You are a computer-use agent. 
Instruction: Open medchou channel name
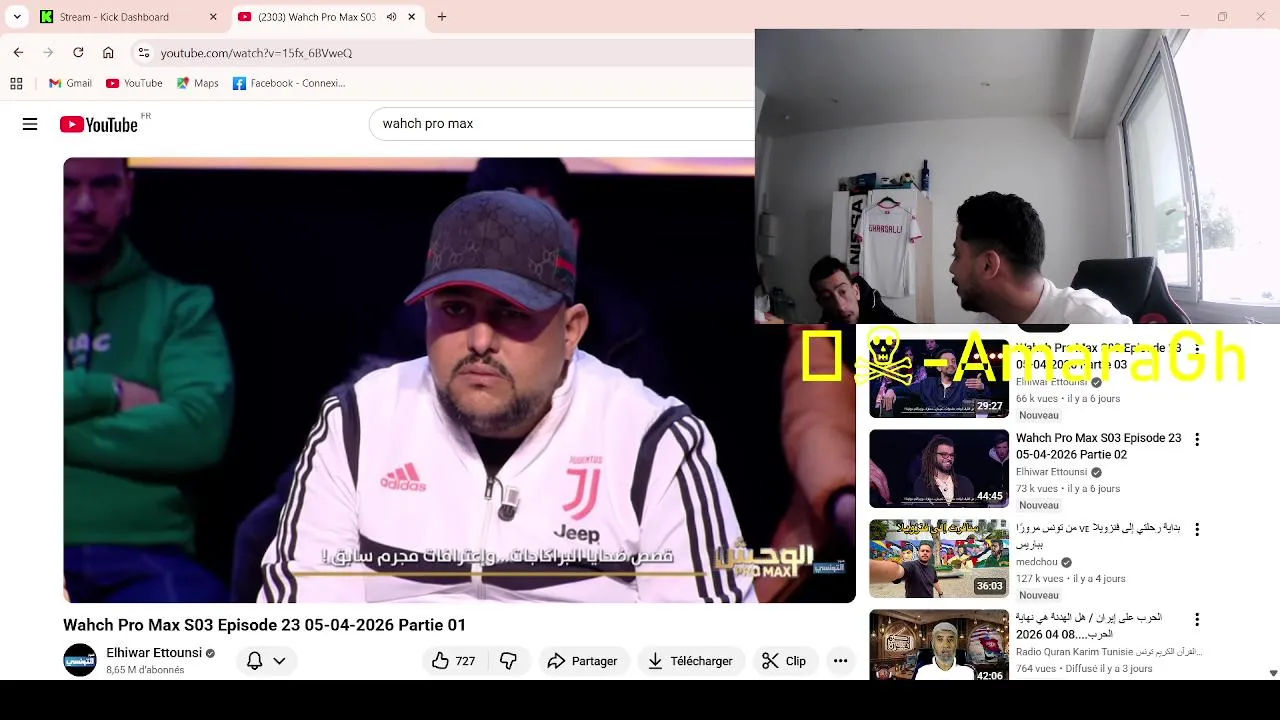1036,562
